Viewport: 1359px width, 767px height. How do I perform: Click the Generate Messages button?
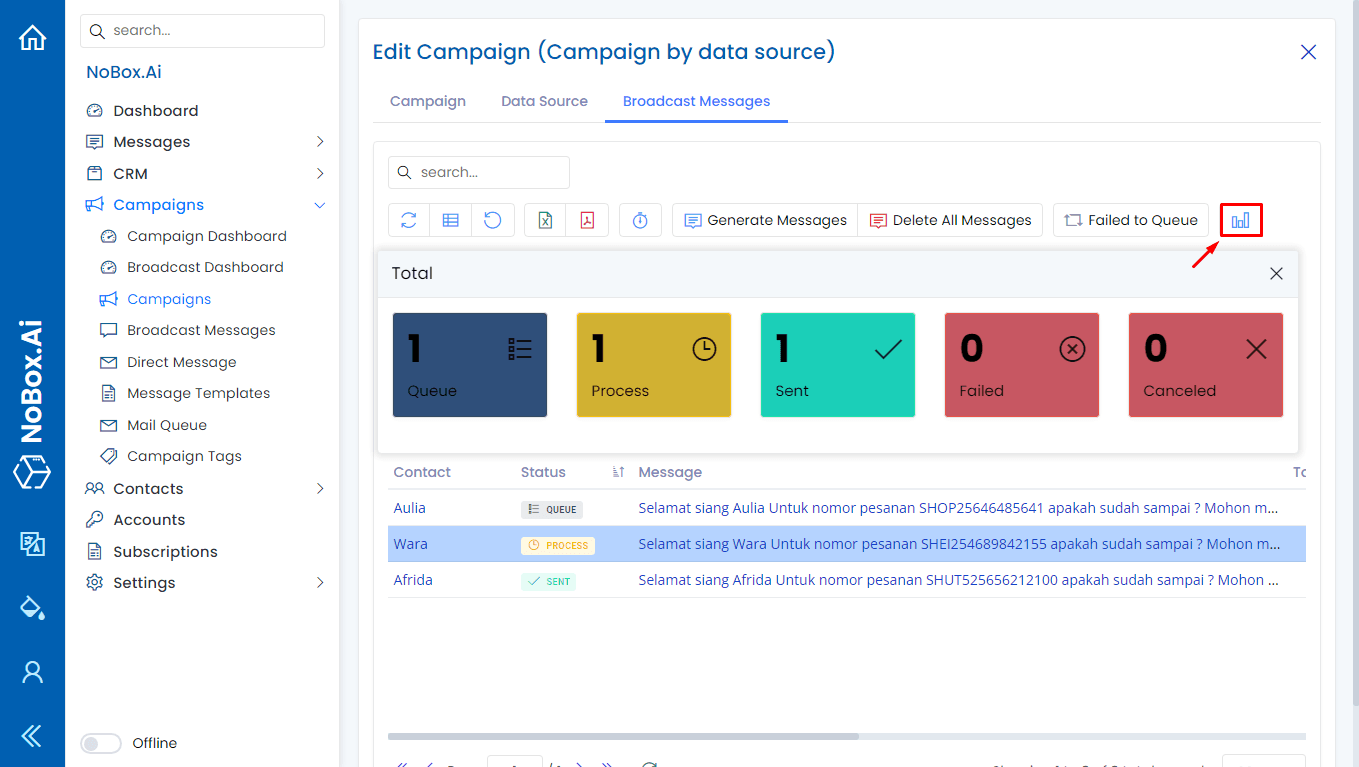pyautogui.click(x=764, y=219)
